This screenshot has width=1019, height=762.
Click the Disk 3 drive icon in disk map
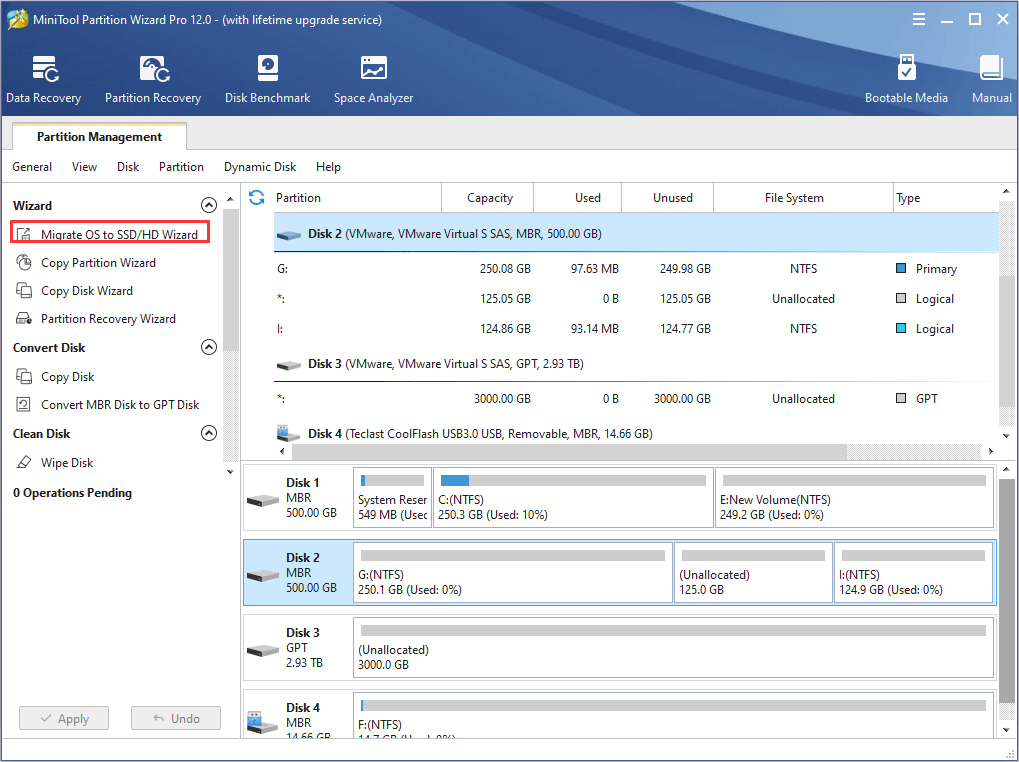(263, 650)
